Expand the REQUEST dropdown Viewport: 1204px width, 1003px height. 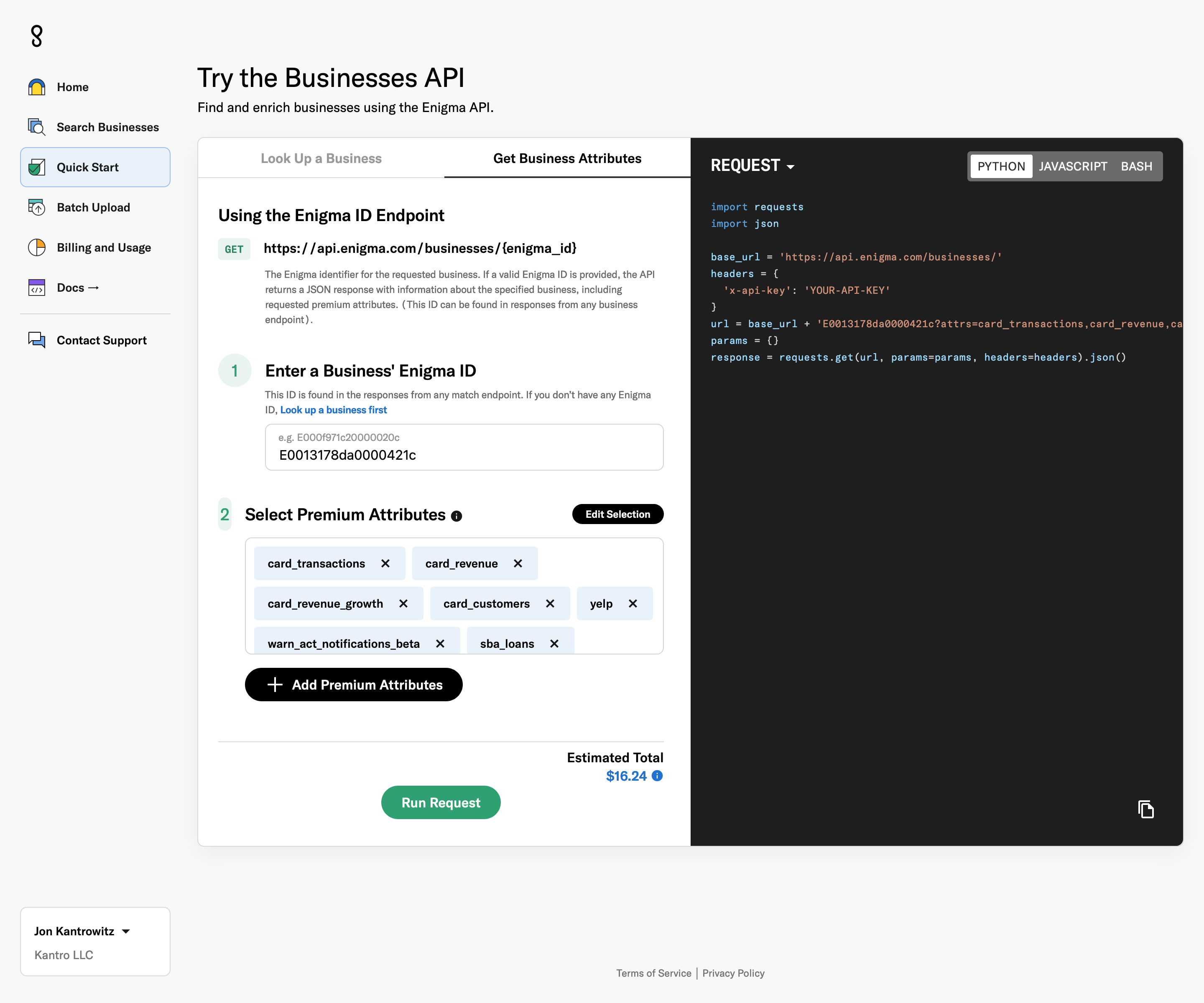click(753, 165)
